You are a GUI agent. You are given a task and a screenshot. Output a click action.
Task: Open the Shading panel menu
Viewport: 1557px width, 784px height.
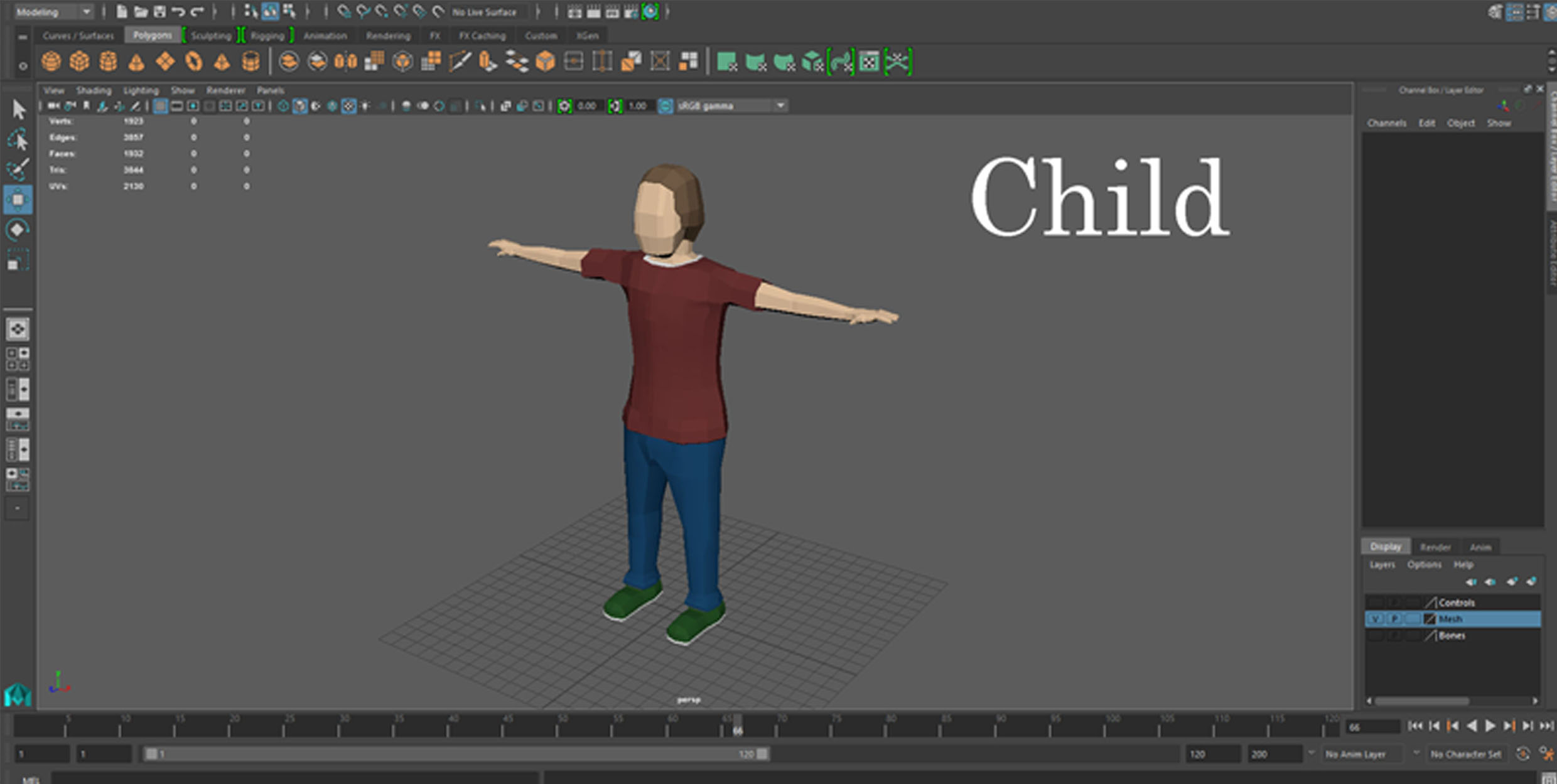(x=94, y=90)
